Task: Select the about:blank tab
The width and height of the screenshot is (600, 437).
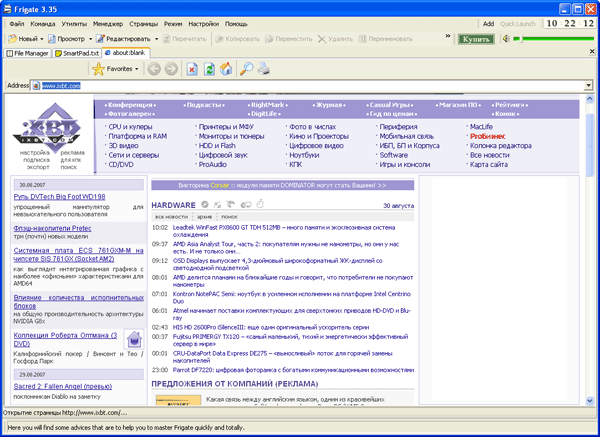Action: click(126, 53)
